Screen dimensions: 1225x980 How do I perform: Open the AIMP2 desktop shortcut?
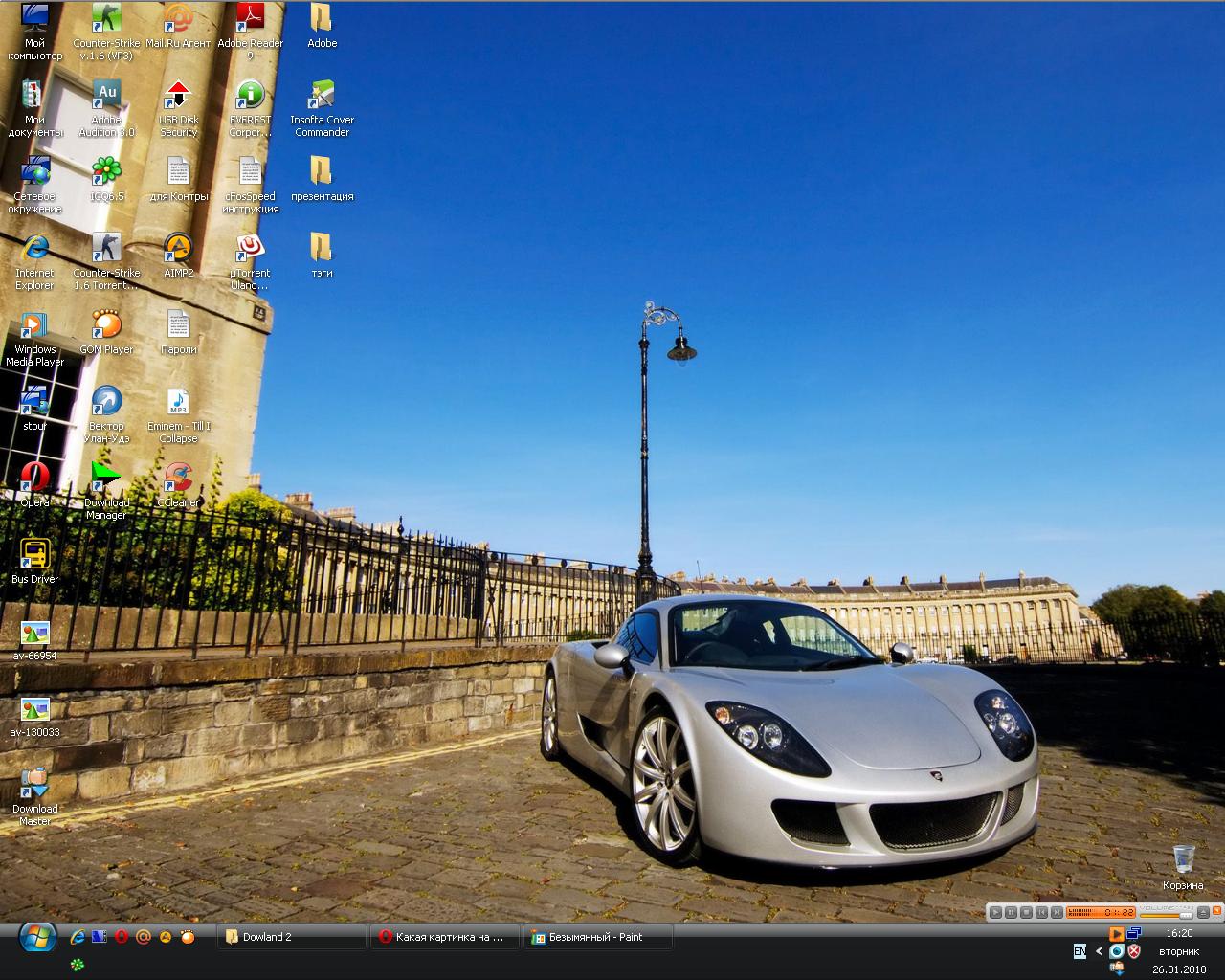point(178,249)
